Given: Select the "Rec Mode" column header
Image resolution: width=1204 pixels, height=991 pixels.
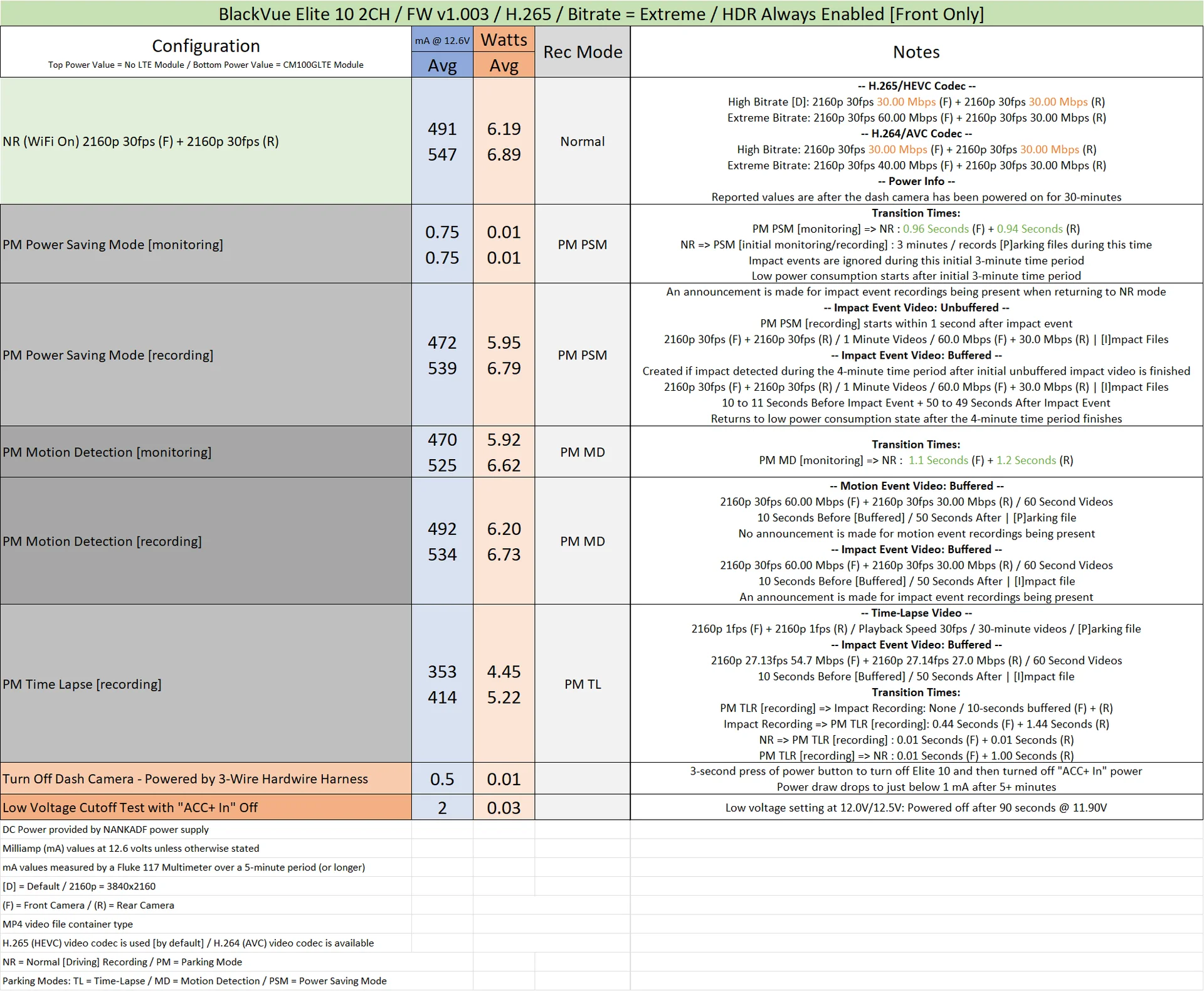Looking at the screenshot, I should point(583,52).
